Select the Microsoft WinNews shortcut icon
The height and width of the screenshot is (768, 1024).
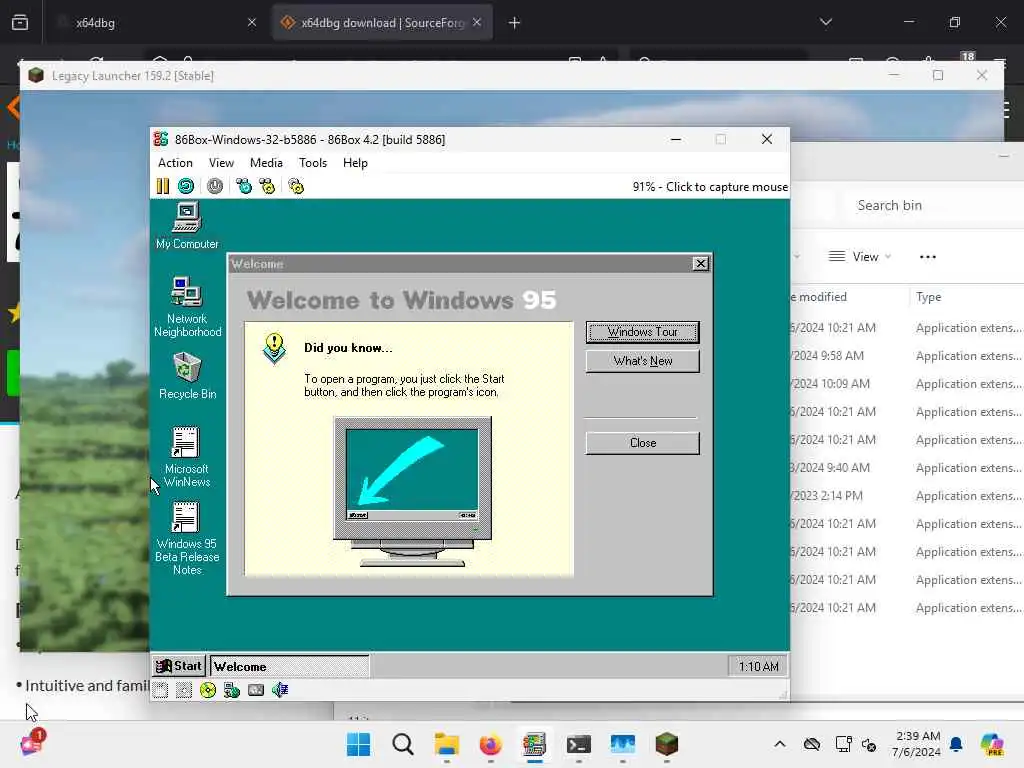coord(187,456)
